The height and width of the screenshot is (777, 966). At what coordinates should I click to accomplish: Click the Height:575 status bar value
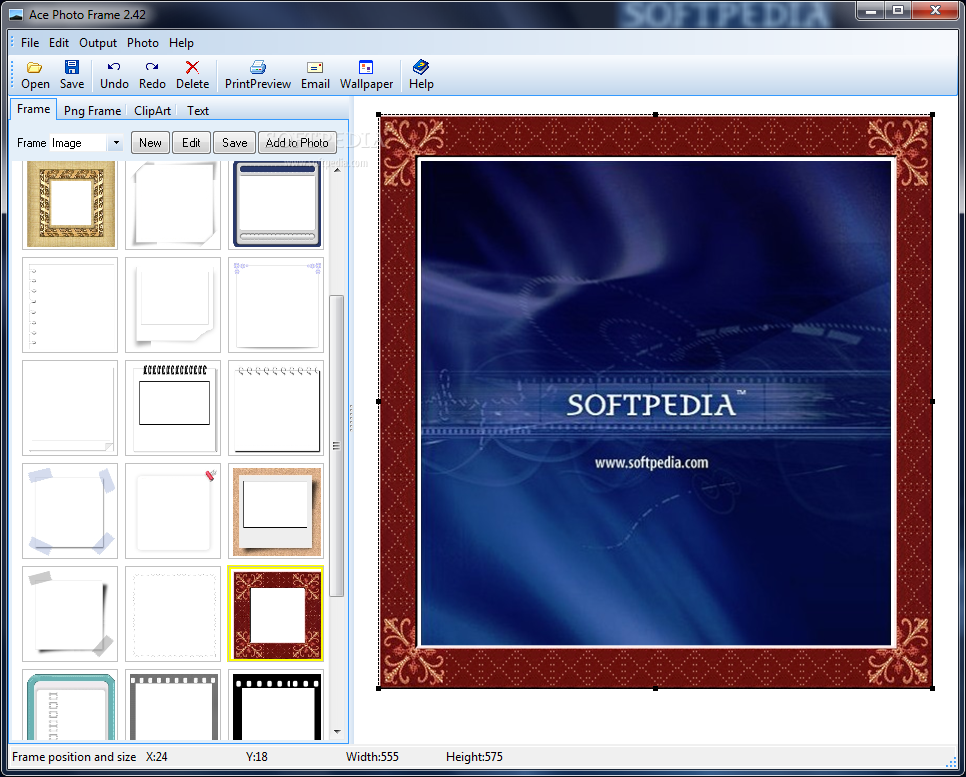point(474,757)
